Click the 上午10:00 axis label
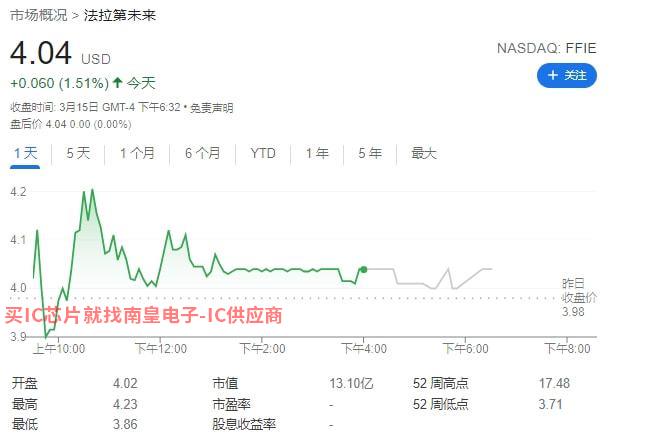The image size is (648, 437). [x=59, y=349]
